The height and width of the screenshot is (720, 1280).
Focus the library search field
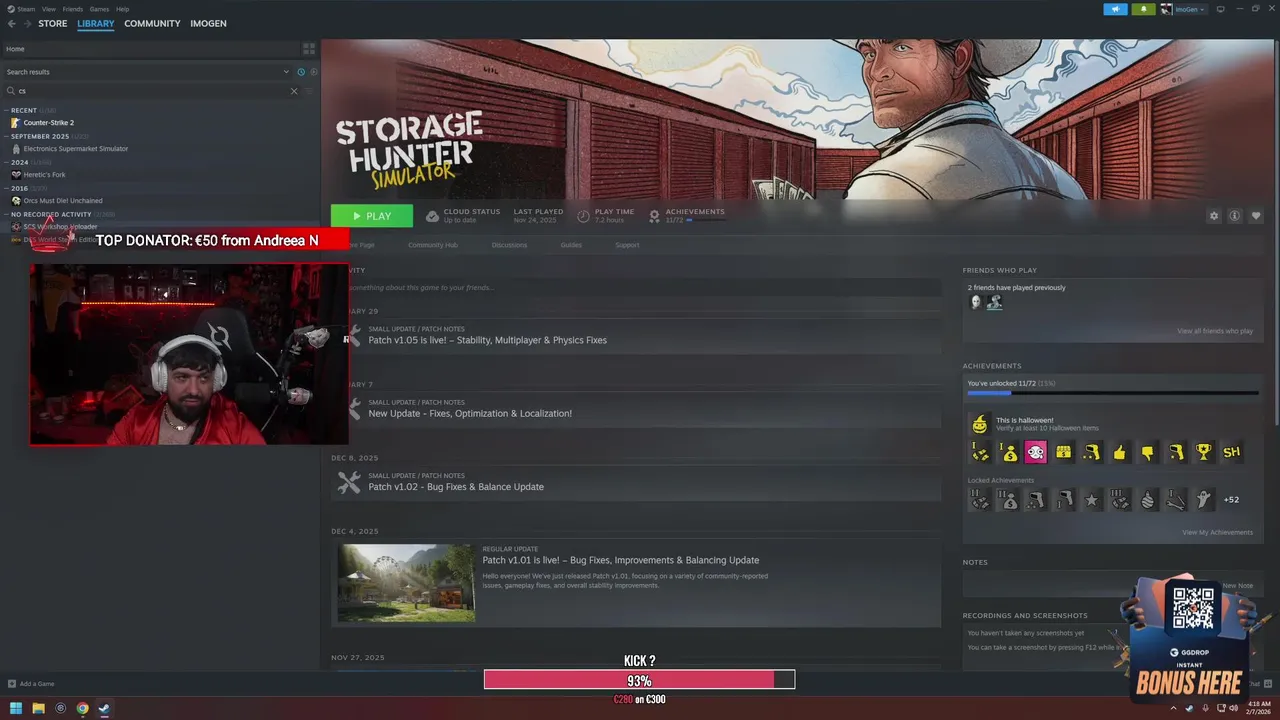tap(150, 91)
